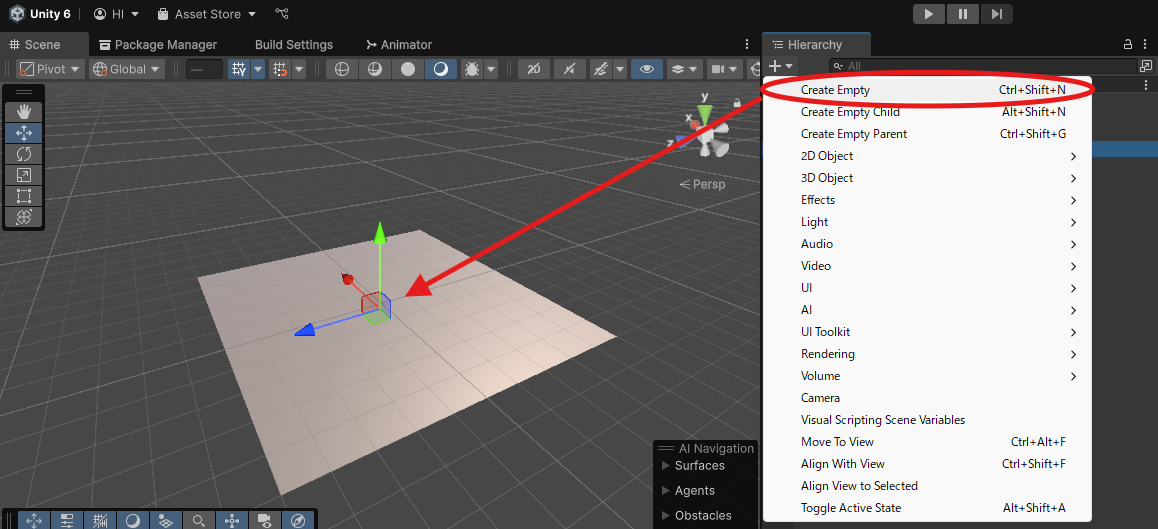Toggle grid visibility button
Screen dimensions: 1158x529
[239, 69]
